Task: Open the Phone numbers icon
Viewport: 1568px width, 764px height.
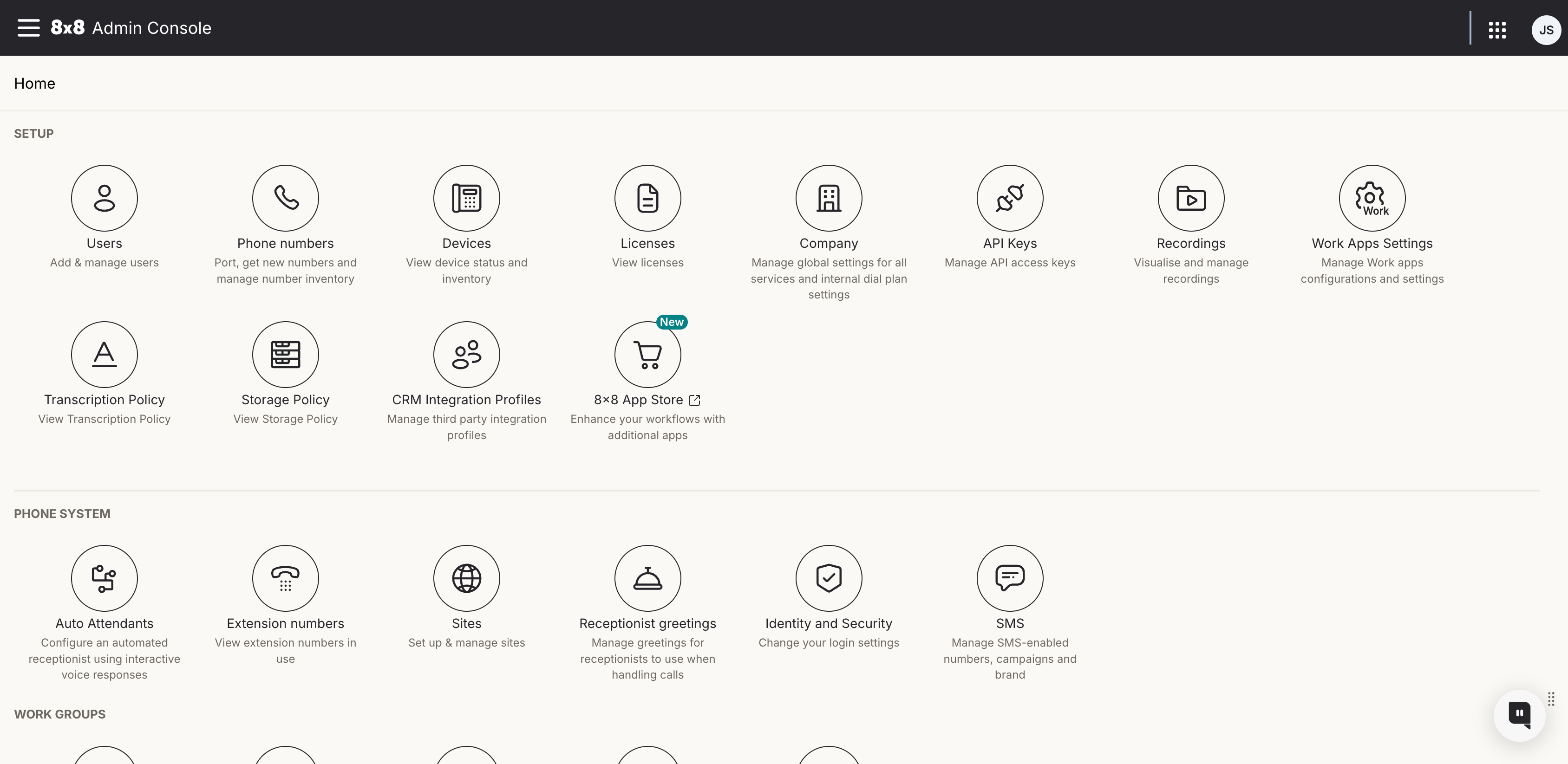Action: (286, 198)
